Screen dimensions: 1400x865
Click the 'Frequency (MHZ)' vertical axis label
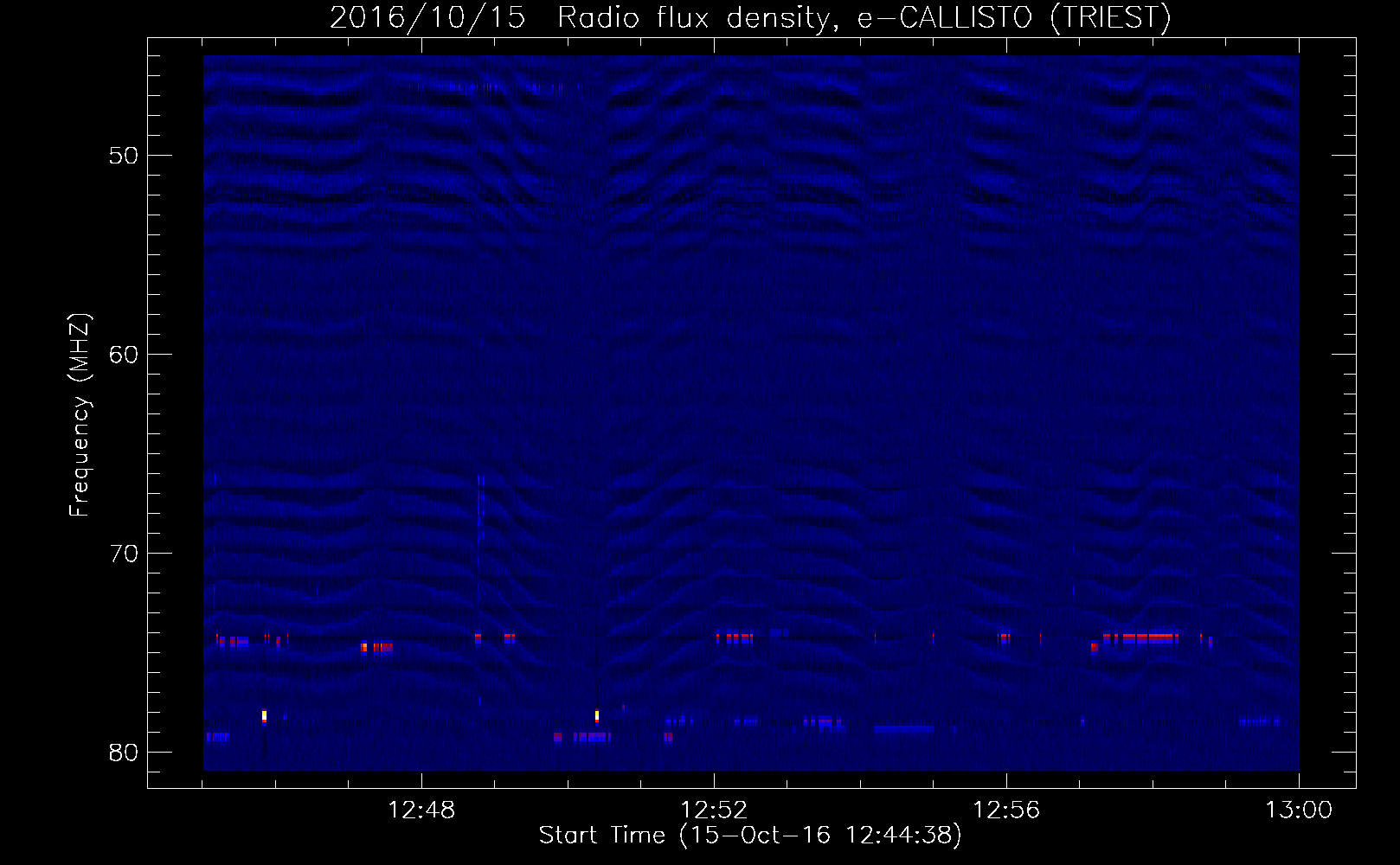tap(80, 415)
